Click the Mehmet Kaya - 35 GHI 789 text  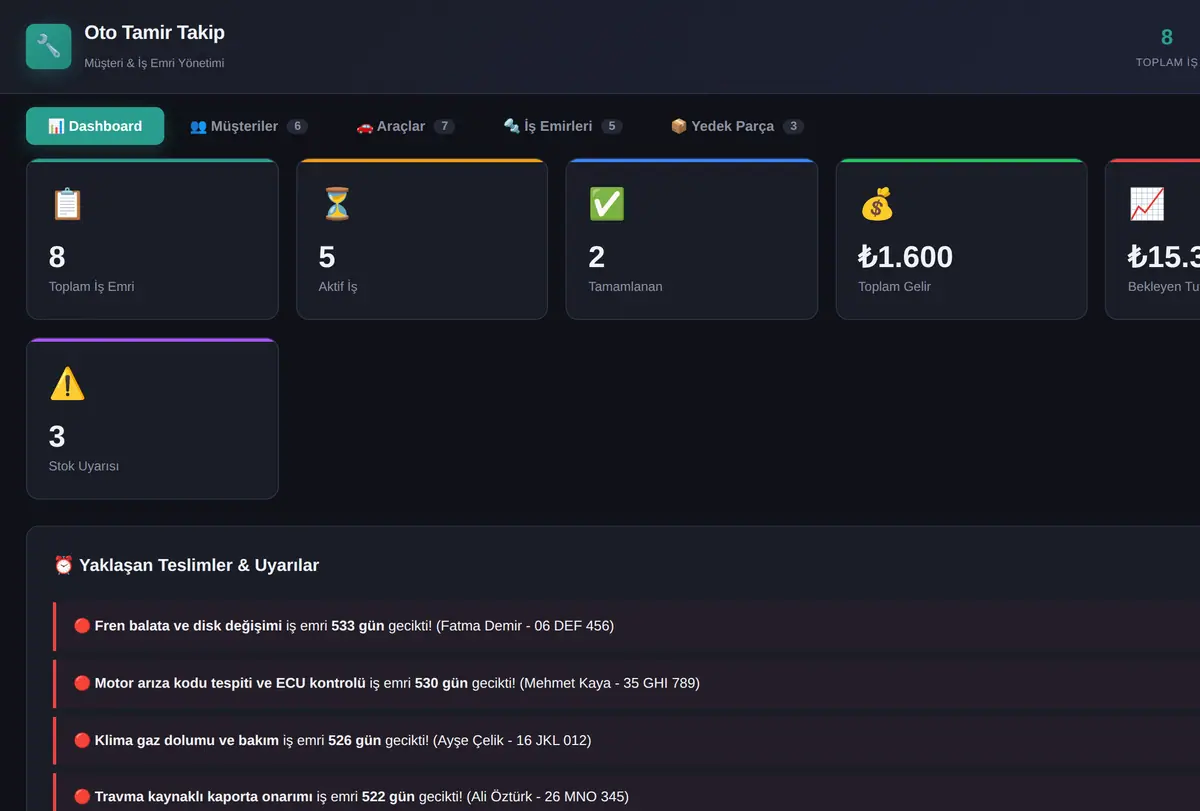point(610,683)
